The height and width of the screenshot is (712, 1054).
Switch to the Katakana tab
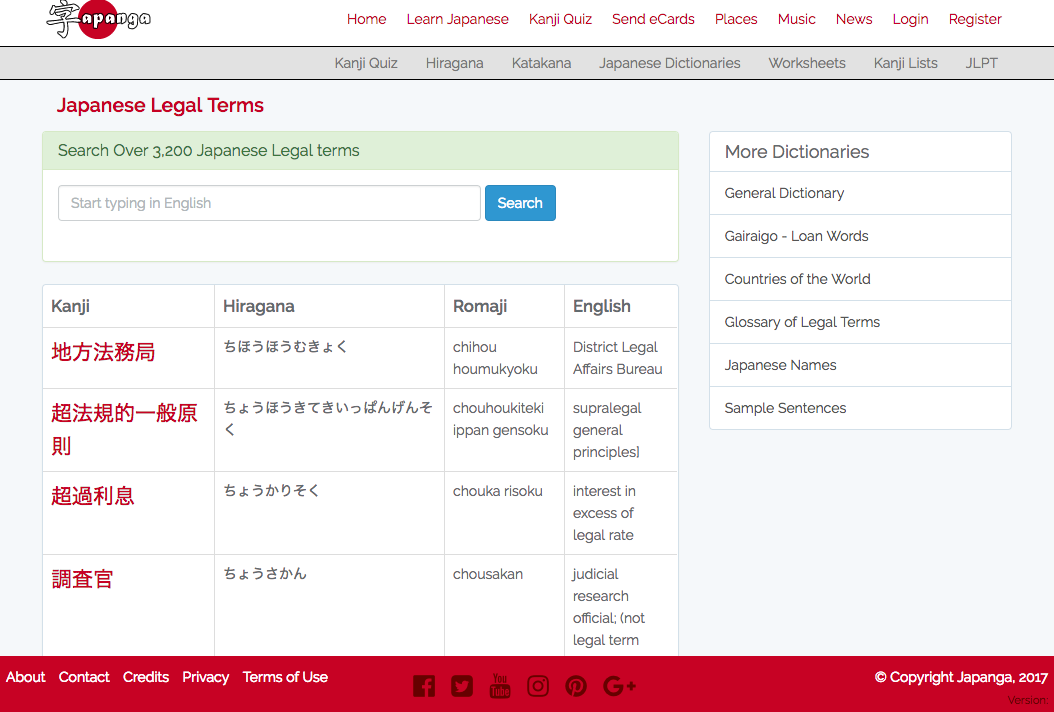point(541,63)
